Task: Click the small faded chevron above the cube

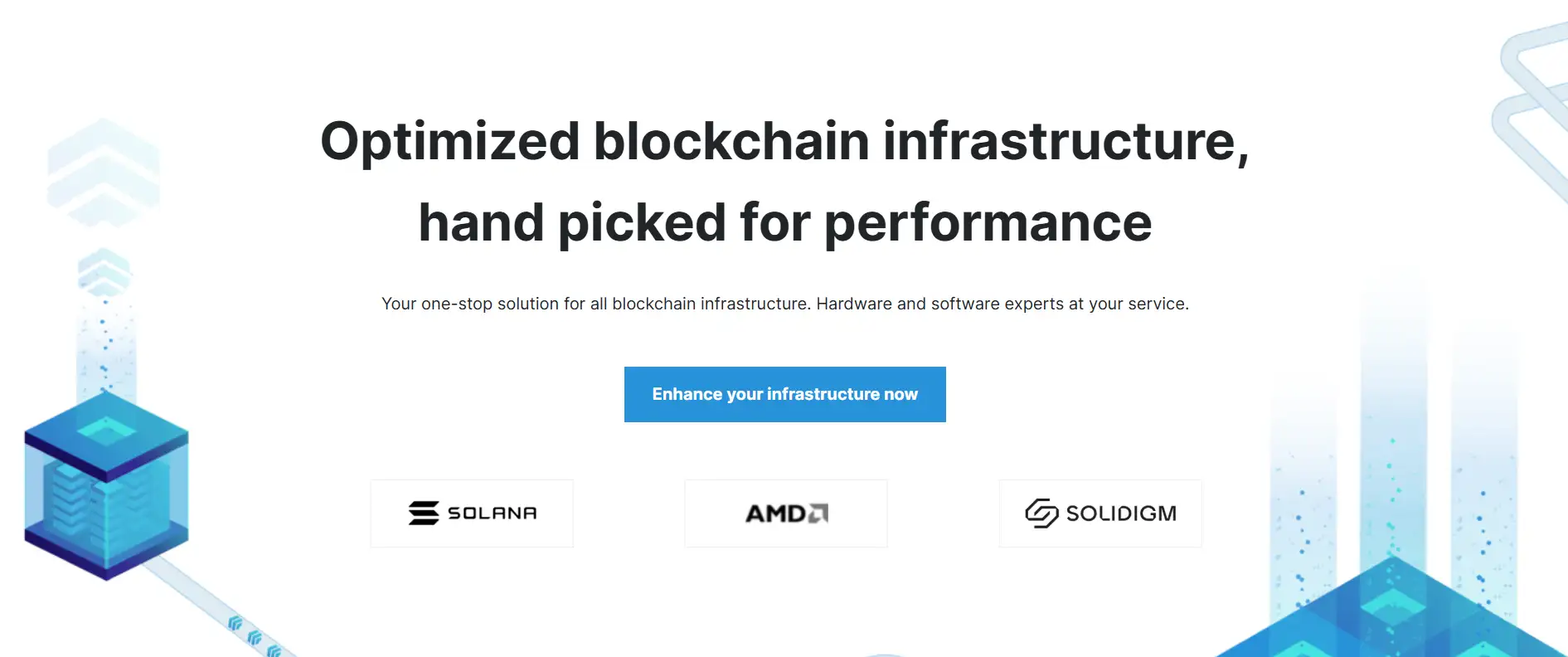Action: 104,270
